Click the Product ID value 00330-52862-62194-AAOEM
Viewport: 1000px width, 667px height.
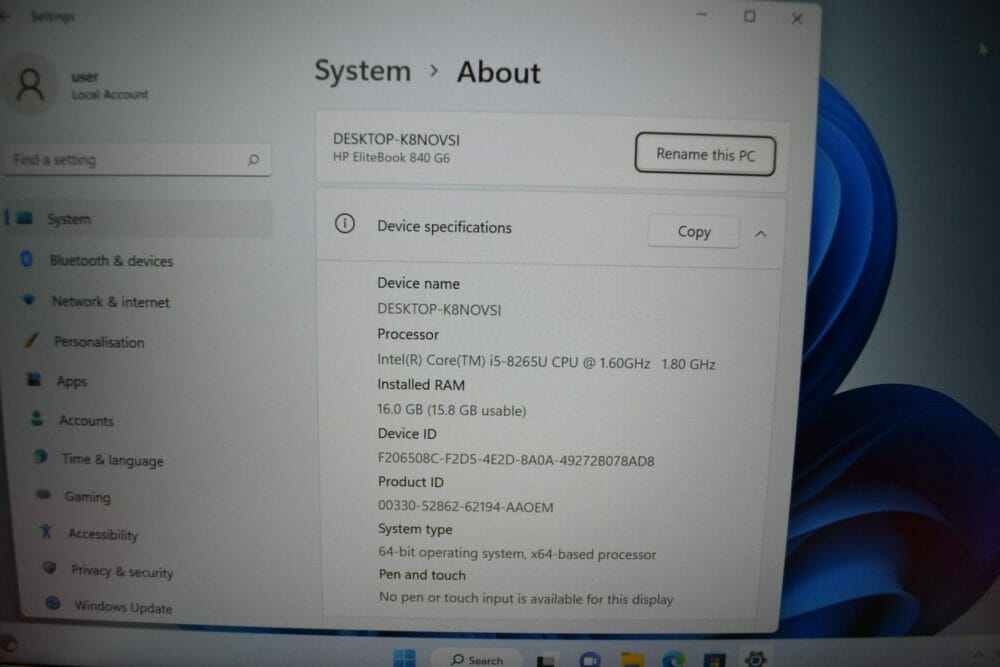coord(466,506)
